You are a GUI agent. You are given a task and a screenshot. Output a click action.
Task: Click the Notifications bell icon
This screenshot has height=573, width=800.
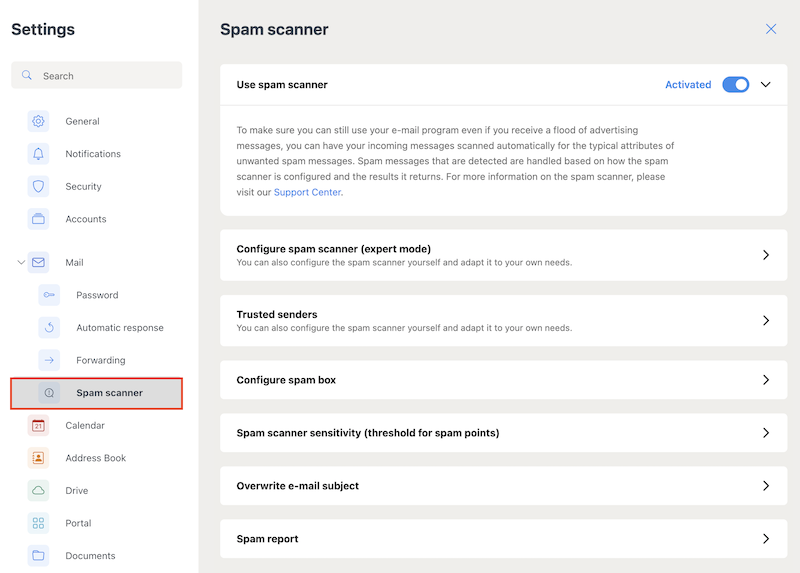click(38, 154)
